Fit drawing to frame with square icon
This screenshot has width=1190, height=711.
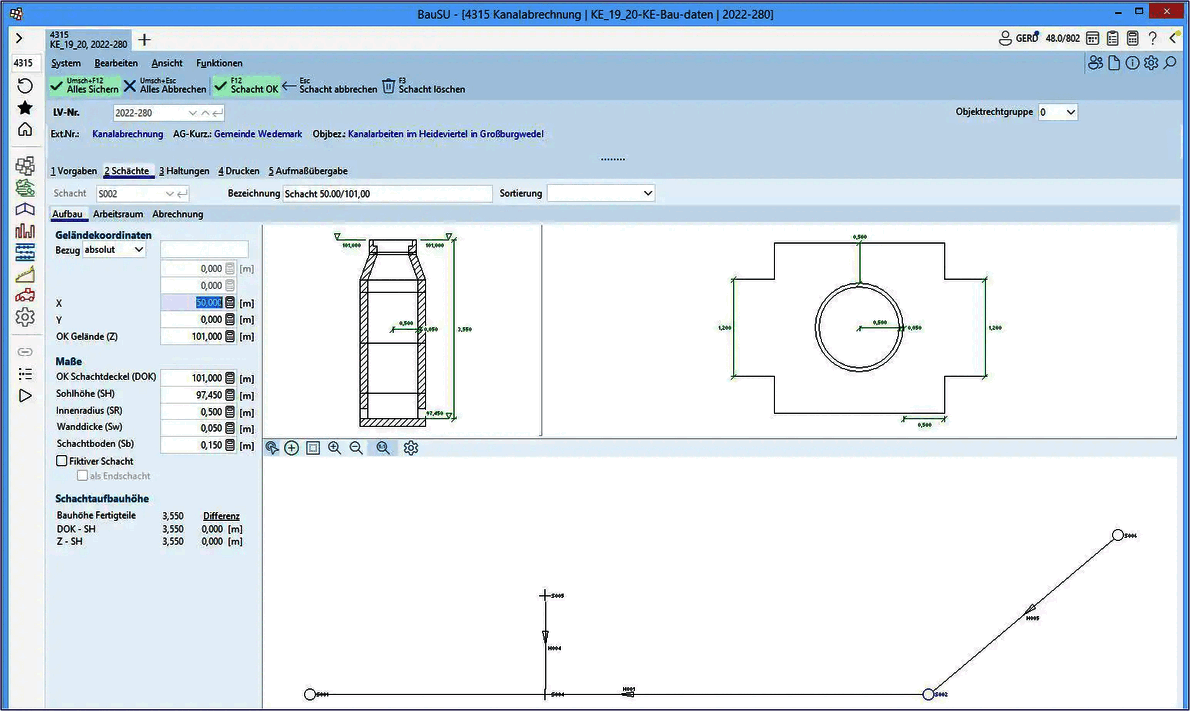[x=313, y=448]
